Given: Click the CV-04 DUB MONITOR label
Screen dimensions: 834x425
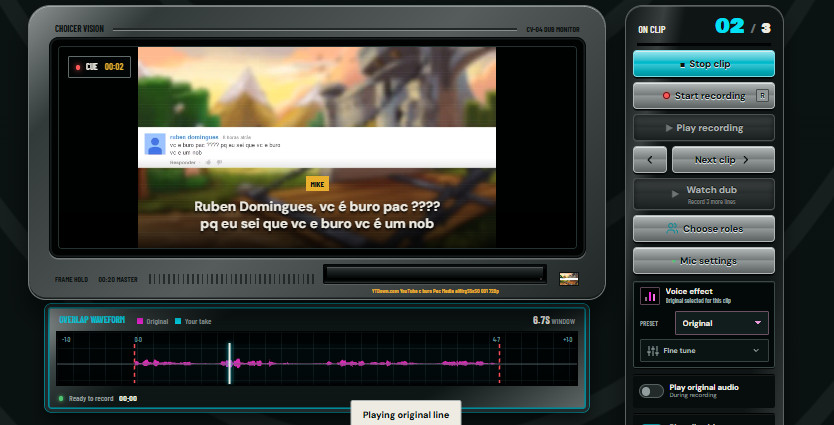Looking at the screenshot, I should point(553,30).
